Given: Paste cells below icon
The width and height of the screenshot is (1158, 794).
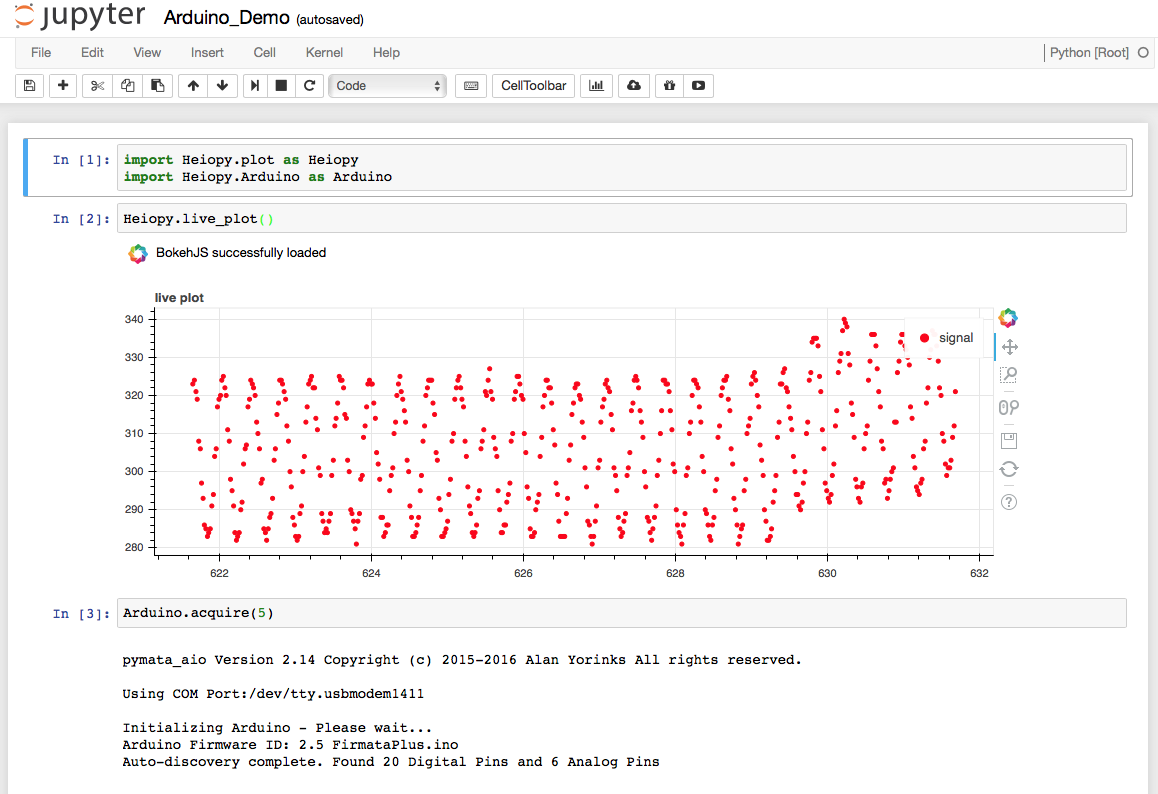Looking at the screenshot, I should click(157, 86).
